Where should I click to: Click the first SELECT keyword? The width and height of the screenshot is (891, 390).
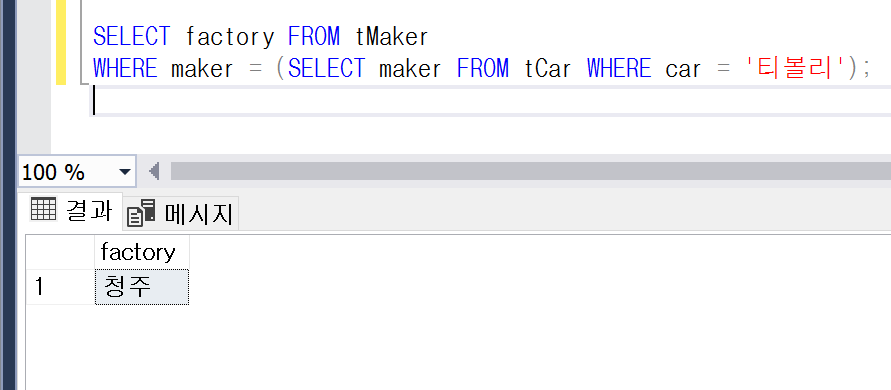click(x=131, y=37)
